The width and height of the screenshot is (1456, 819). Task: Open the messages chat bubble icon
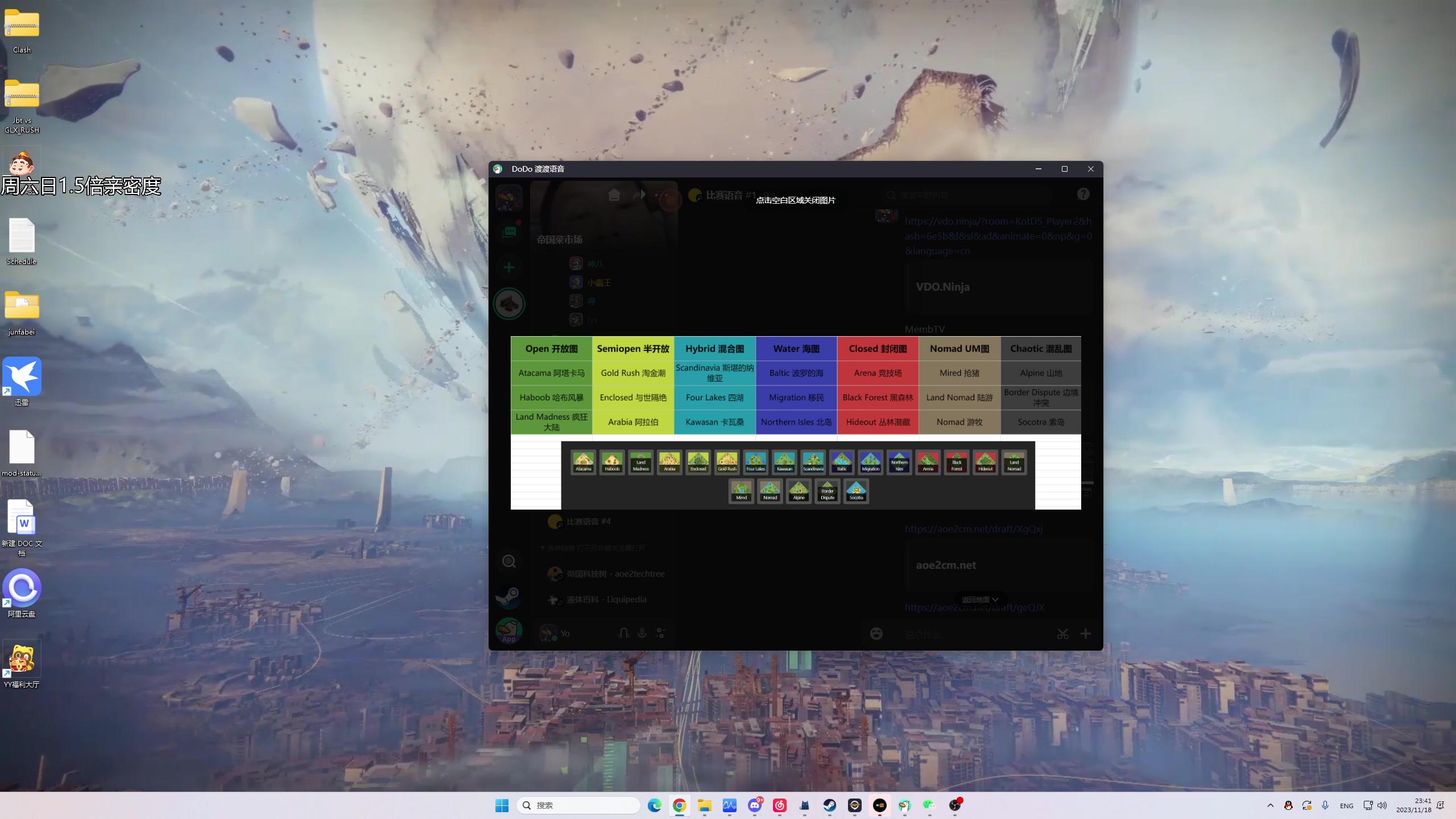coord(508,231)
